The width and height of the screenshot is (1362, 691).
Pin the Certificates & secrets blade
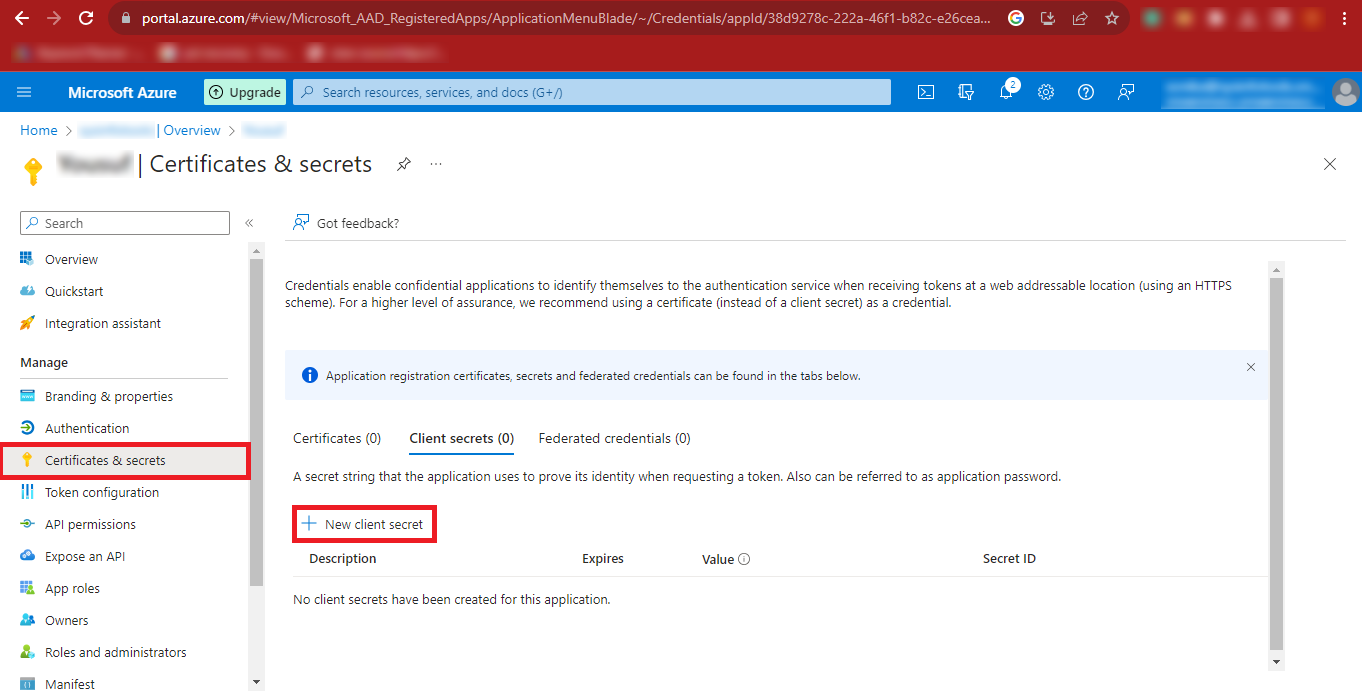point(404,164)
